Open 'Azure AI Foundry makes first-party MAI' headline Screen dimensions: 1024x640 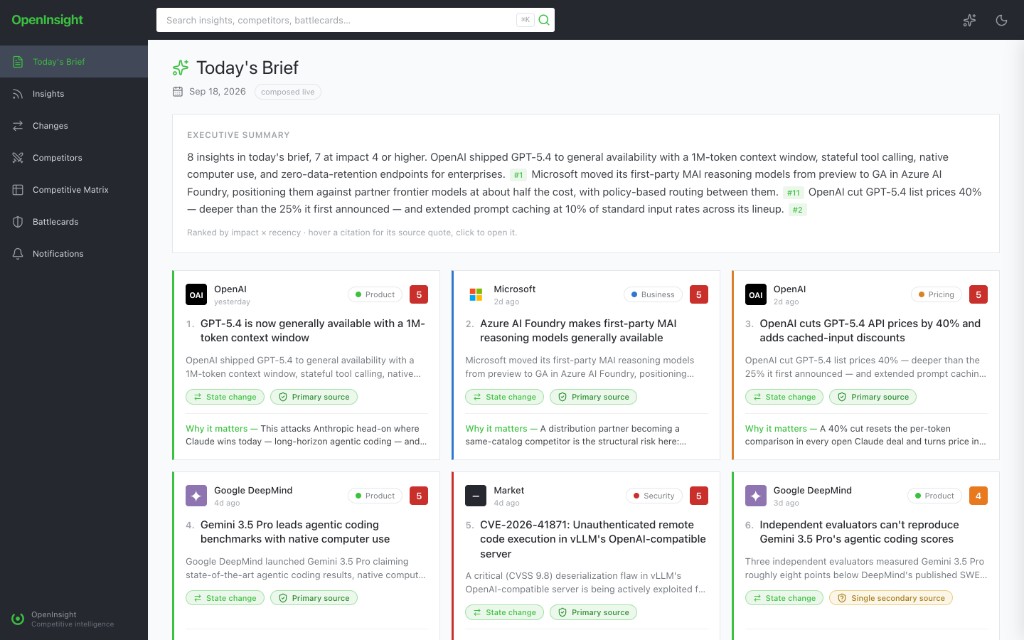click(578, 330)
